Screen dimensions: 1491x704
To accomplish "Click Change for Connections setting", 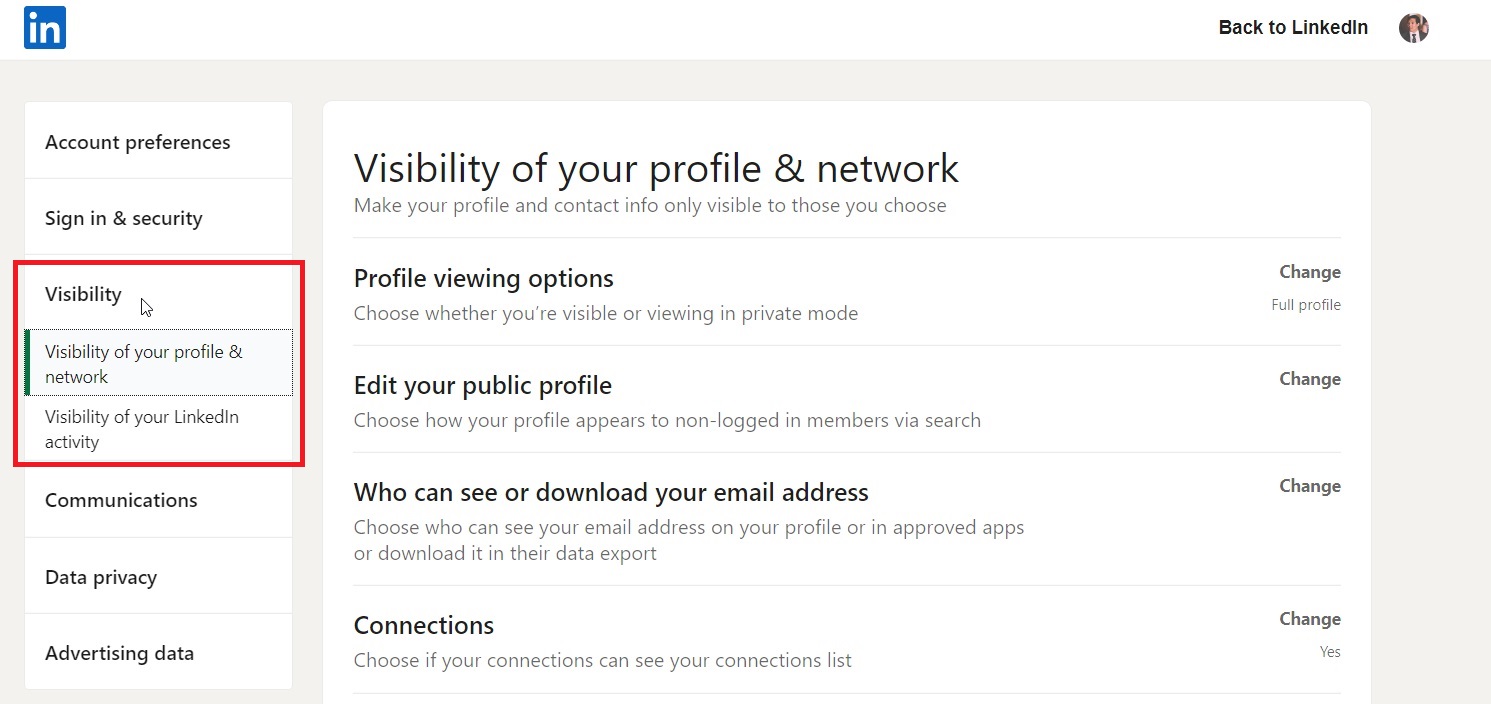I will click(x=1309, y=619).
